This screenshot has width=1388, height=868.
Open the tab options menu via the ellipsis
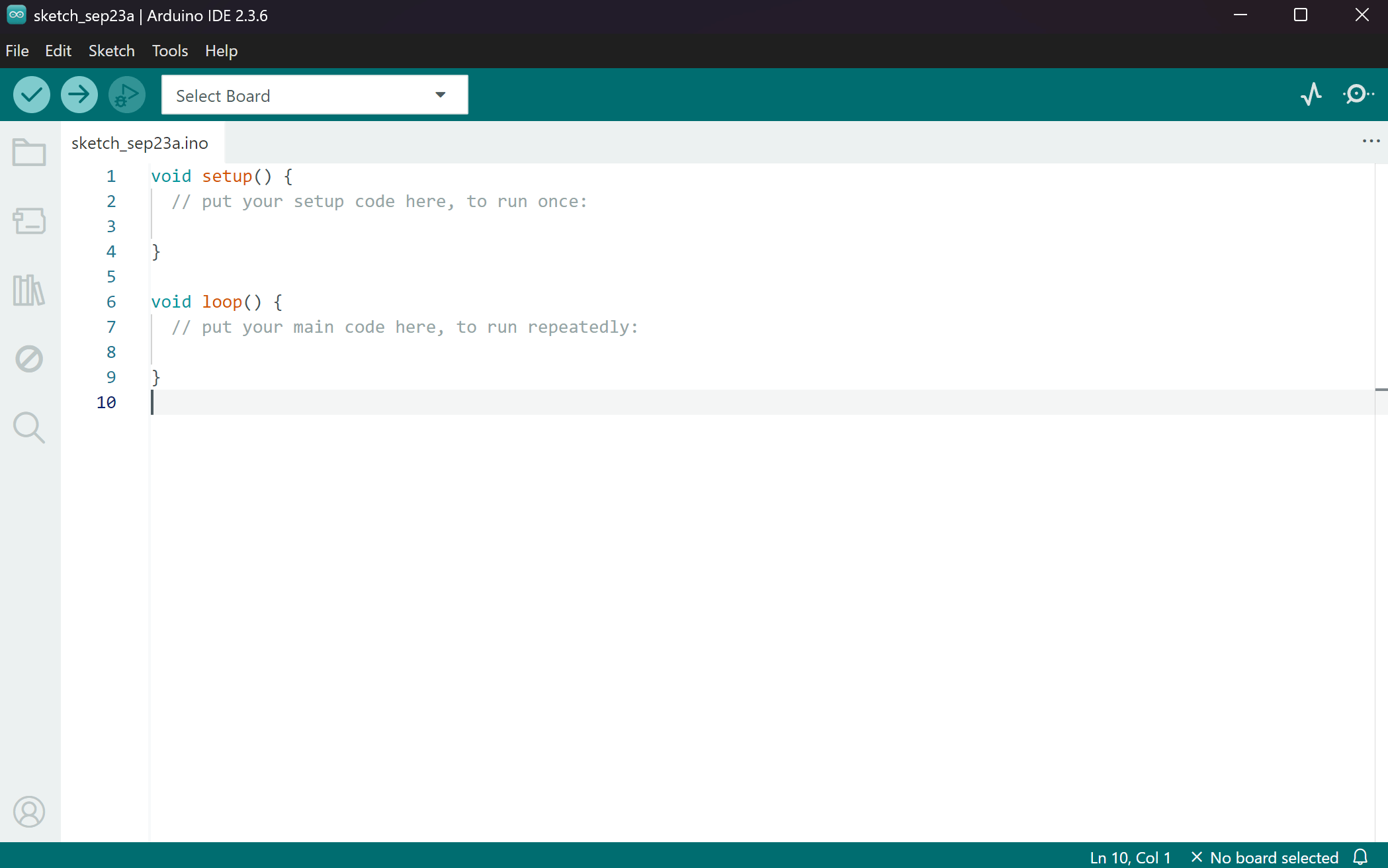pyautogui.click(x=1370, y=141)
